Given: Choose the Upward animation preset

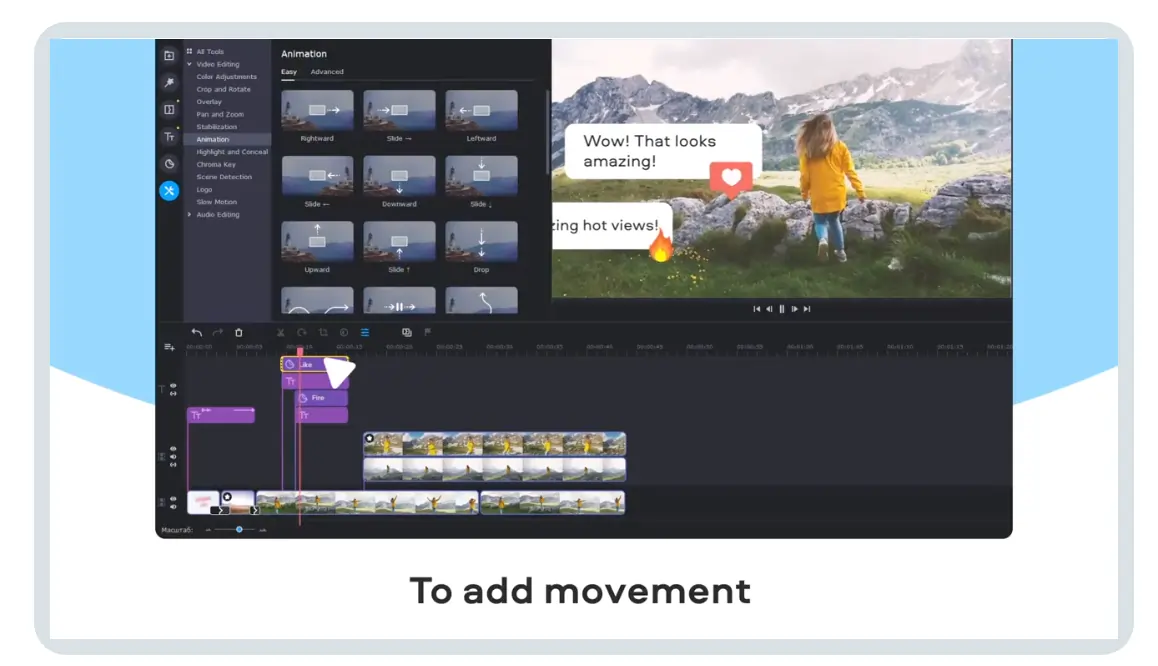Looking at the screenshot, I should [x=318, y=241].
